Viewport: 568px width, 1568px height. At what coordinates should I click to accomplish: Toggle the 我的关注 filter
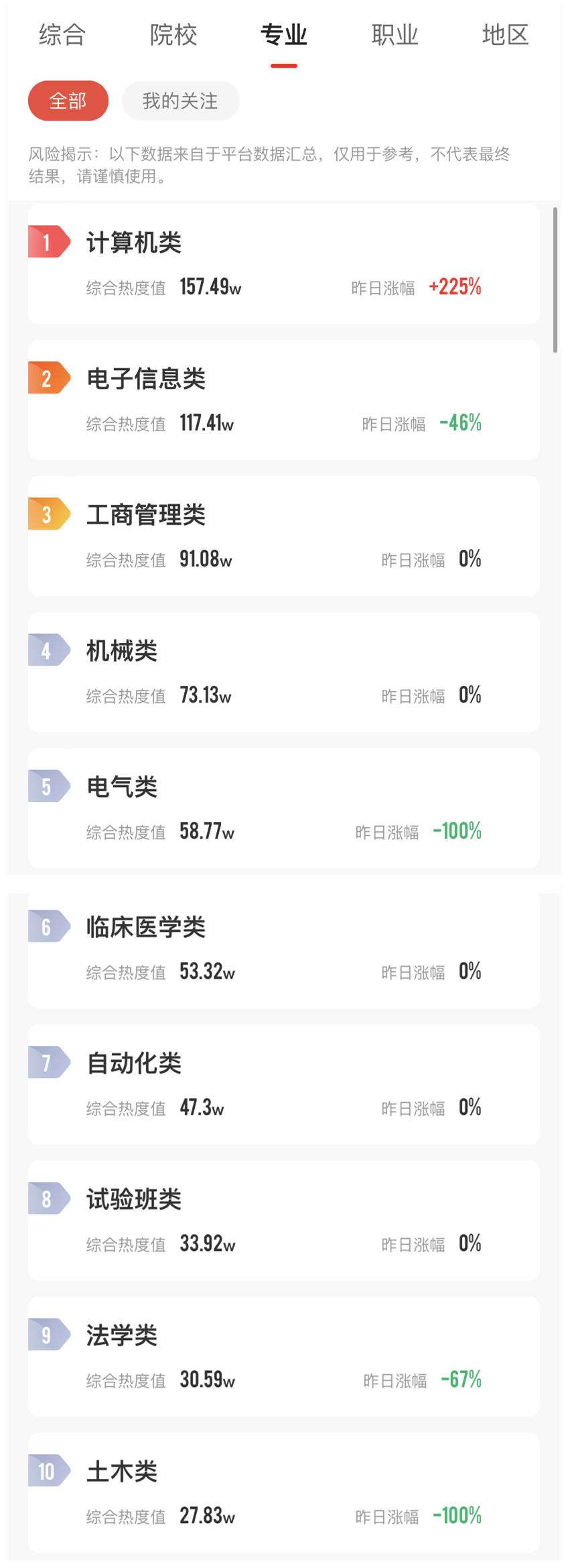tap(180, 101)
